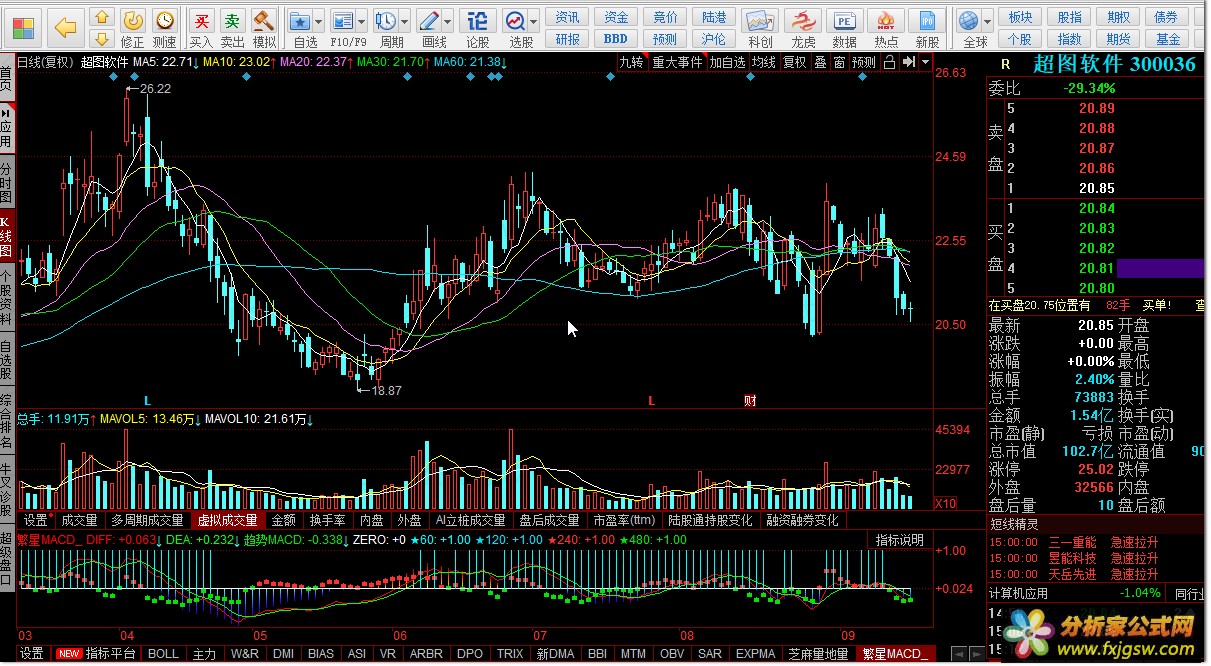Toggle the 九转 indicator
Screen dimensions: 1211x666
(x=631, y=62)
